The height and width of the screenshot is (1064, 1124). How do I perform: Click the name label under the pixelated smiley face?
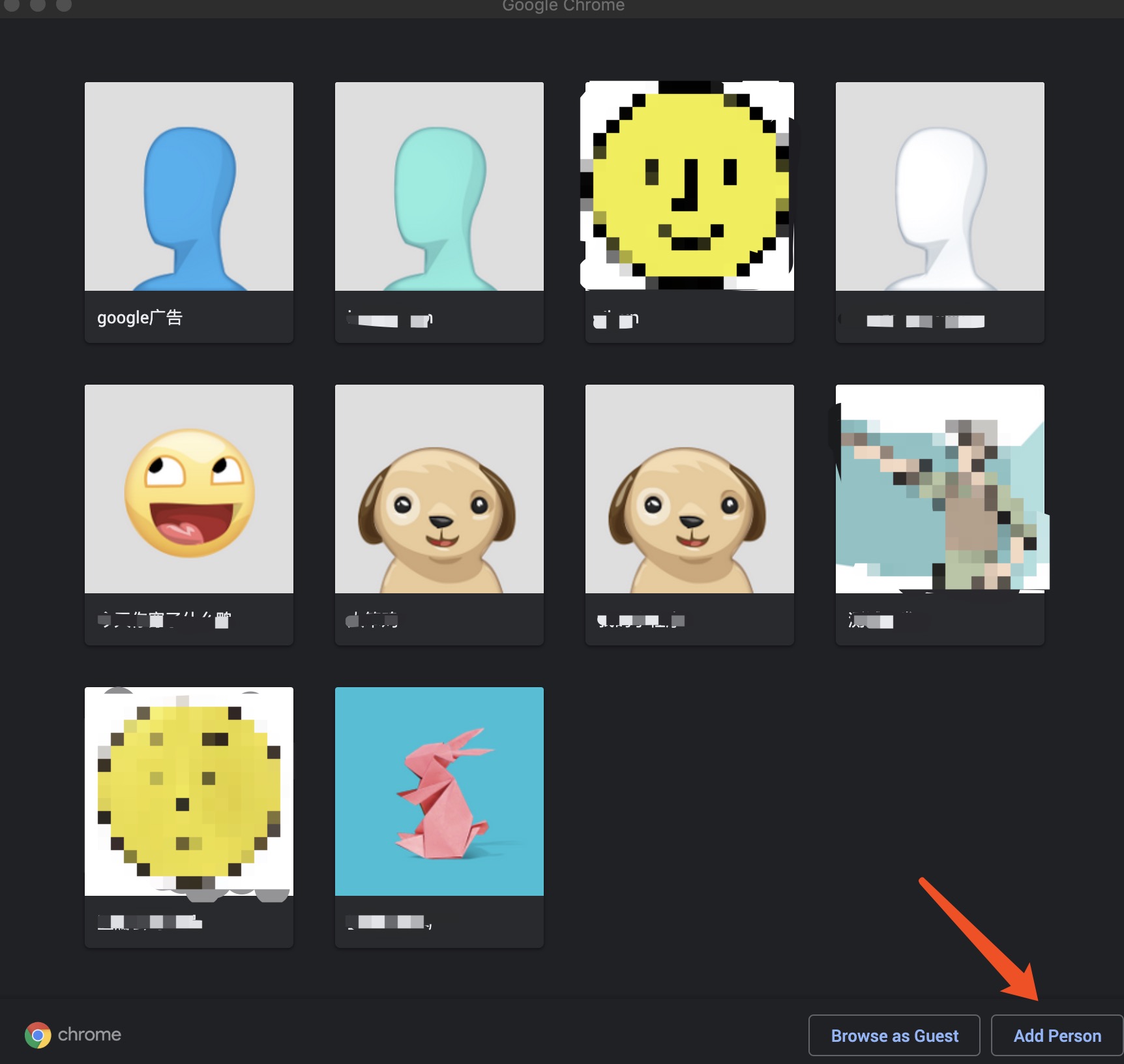617,319
